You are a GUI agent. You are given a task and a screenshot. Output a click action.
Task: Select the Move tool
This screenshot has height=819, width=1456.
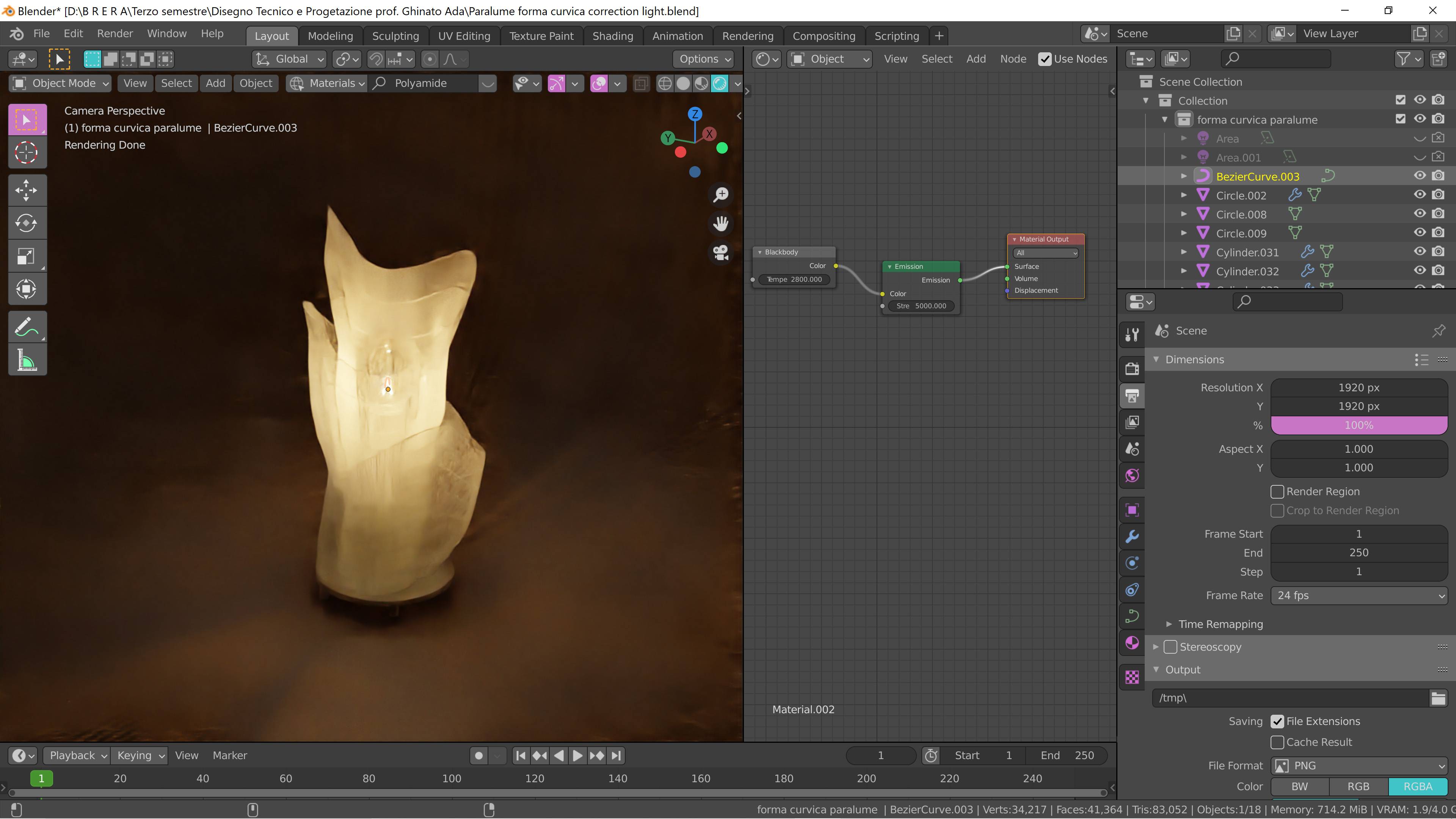pyautogui.click(x=27, y=190)
